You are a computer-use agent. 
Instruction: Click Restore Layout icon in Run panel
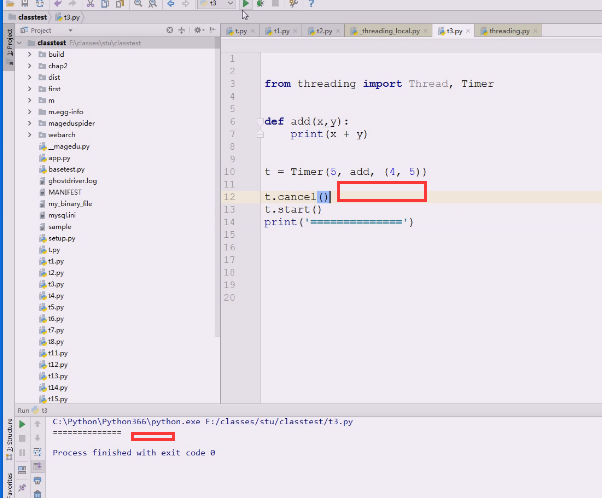pyautogui.click(x=22, y=470)
